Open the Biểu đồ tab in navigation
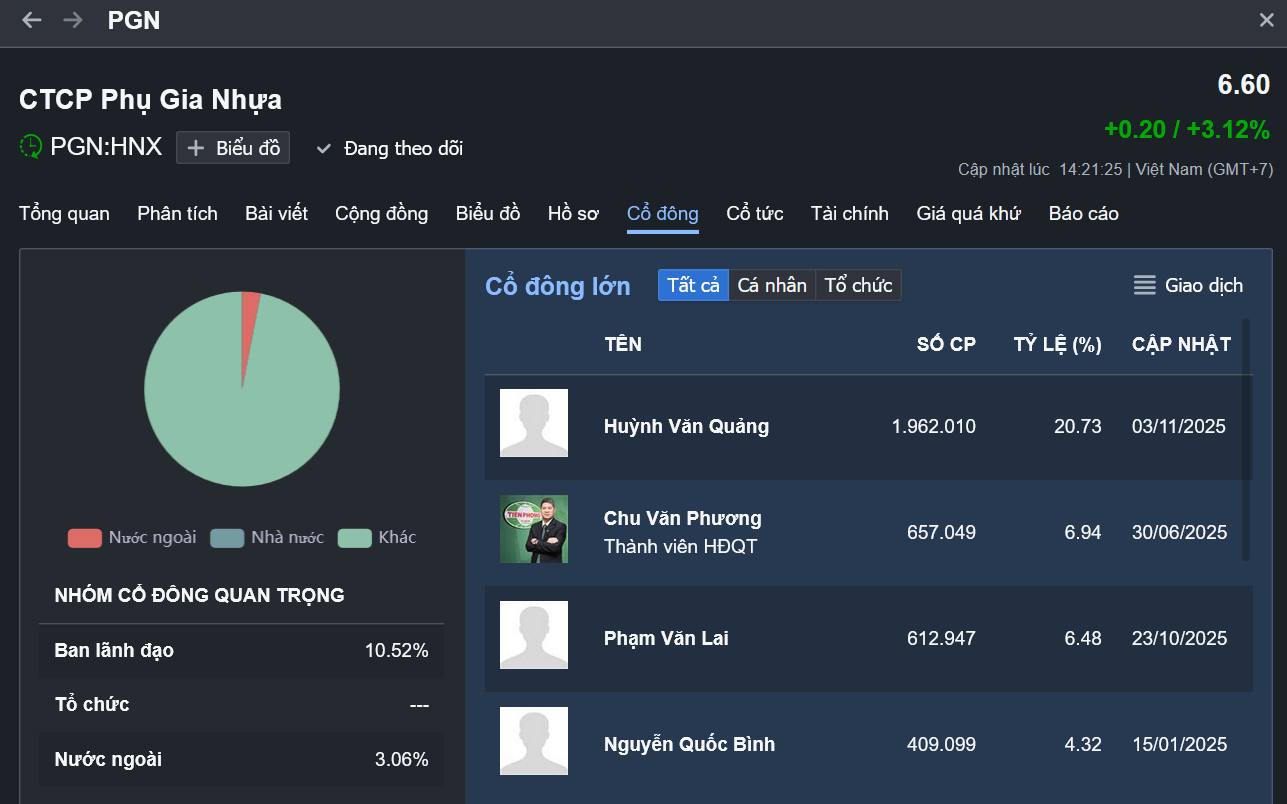1287x804 pixels. pos(488,213)
